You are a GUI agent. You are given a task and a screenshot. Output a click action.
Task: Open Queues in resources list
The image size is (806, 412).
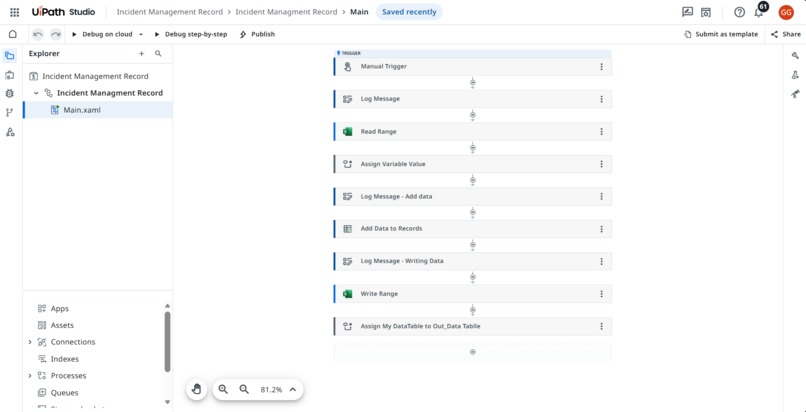pyautogui.click(x=64, y=393)
